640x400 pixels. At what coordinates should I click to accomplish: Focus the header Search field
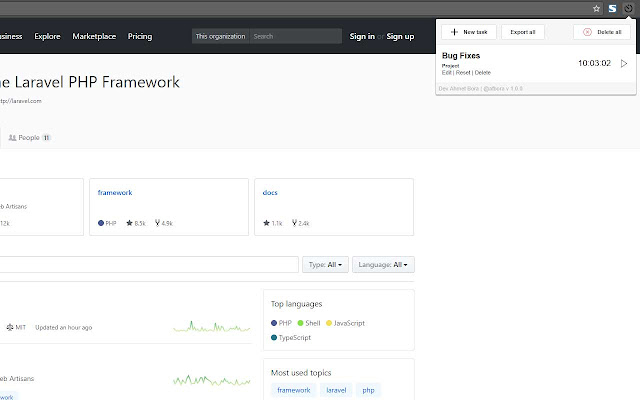tap(296, 36)
